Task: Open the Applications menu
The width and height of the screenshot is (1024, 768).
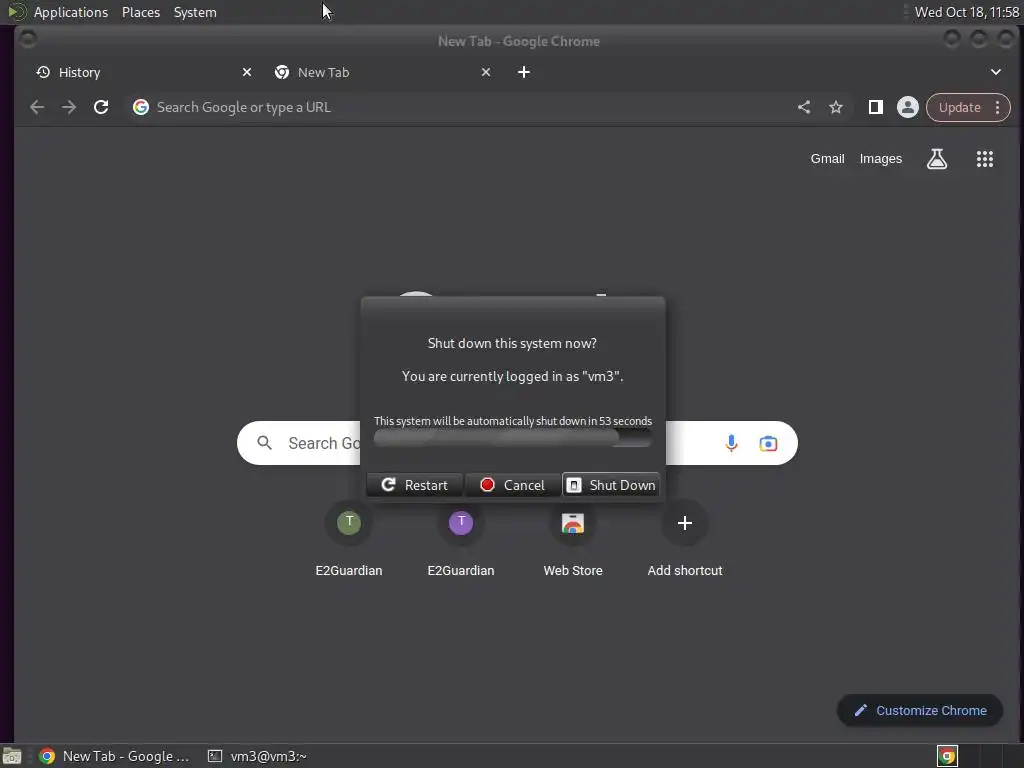Action: [71, 12]
